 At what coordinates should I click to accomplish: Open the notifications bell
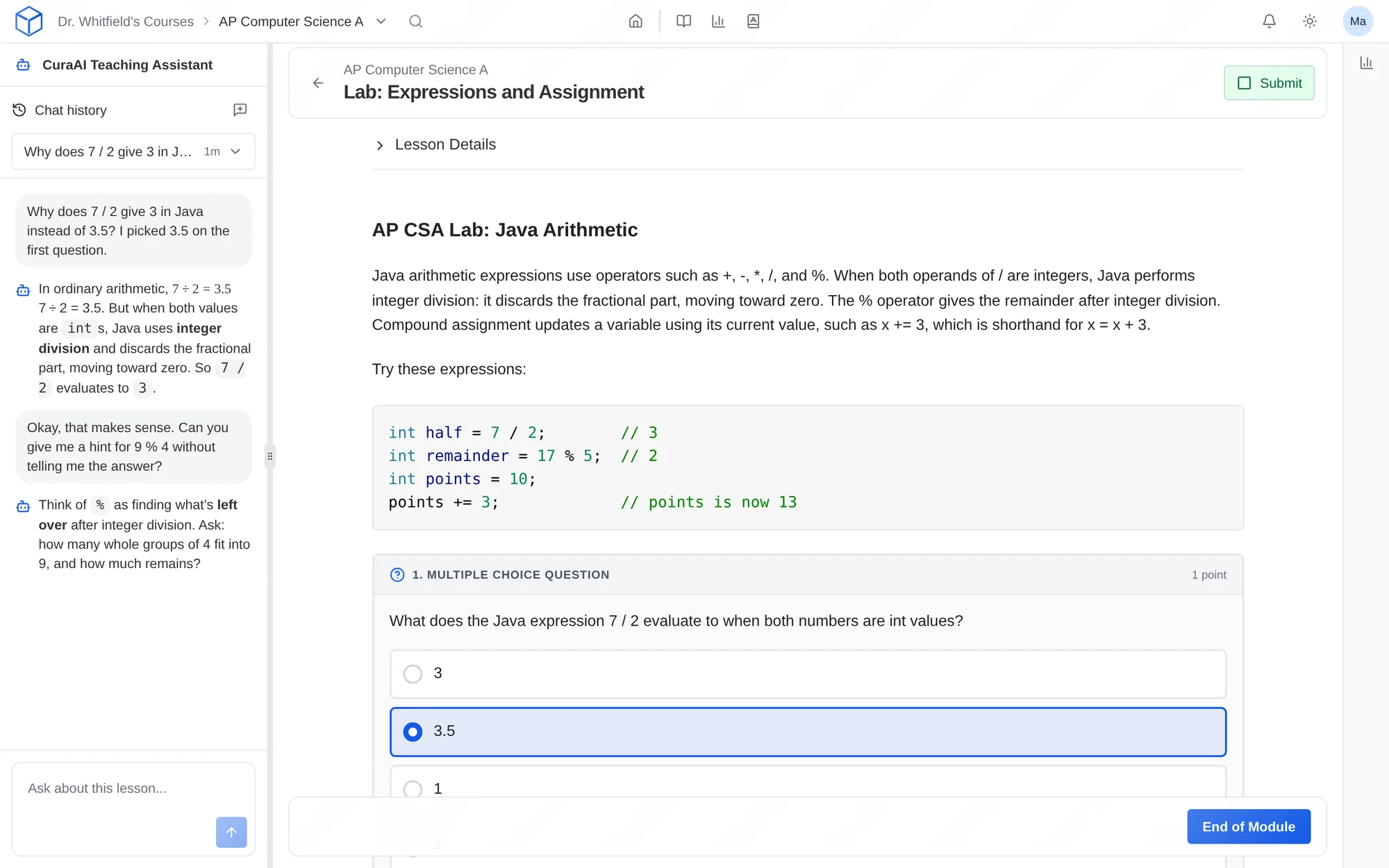[x=1269, y=22]
